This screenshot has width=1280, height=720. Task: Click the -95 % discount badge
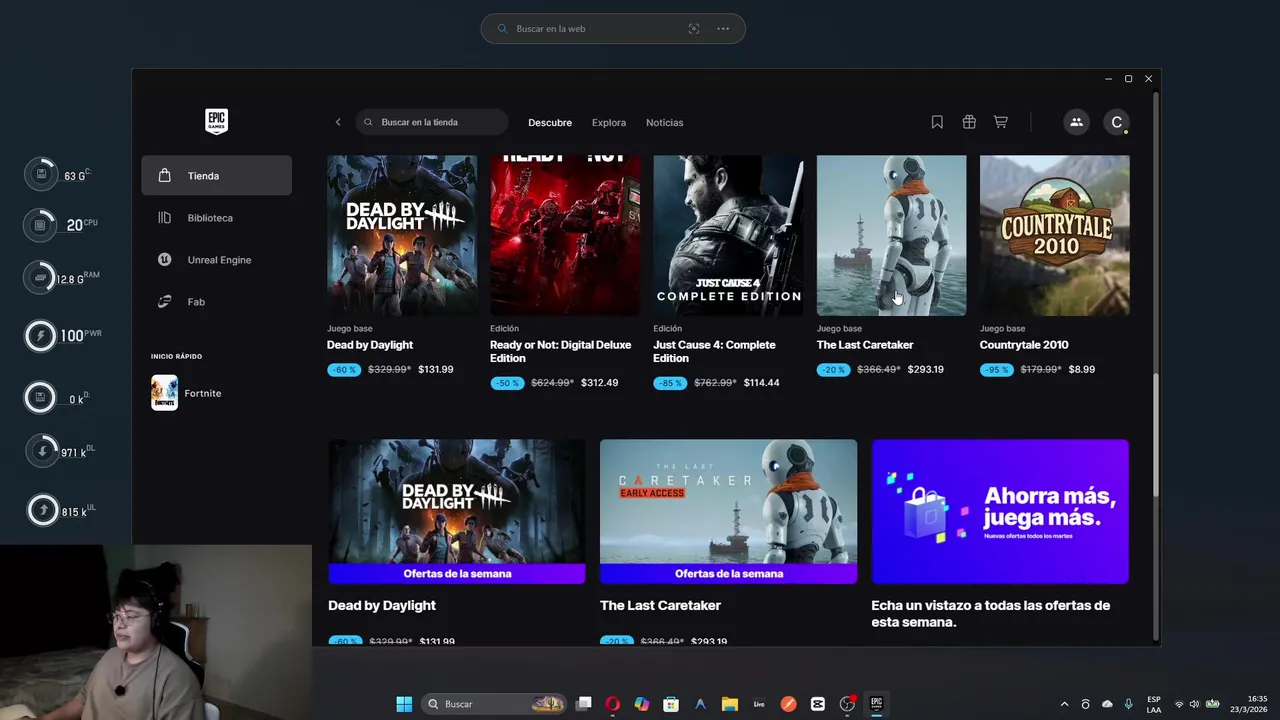click(997, 370)
